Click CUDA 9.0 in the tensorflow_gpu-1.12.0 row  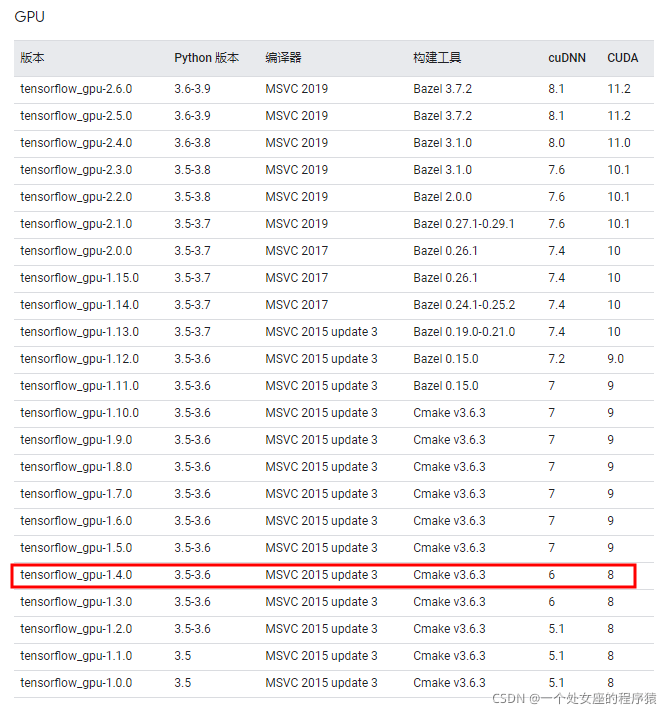(x=616, y=359)
